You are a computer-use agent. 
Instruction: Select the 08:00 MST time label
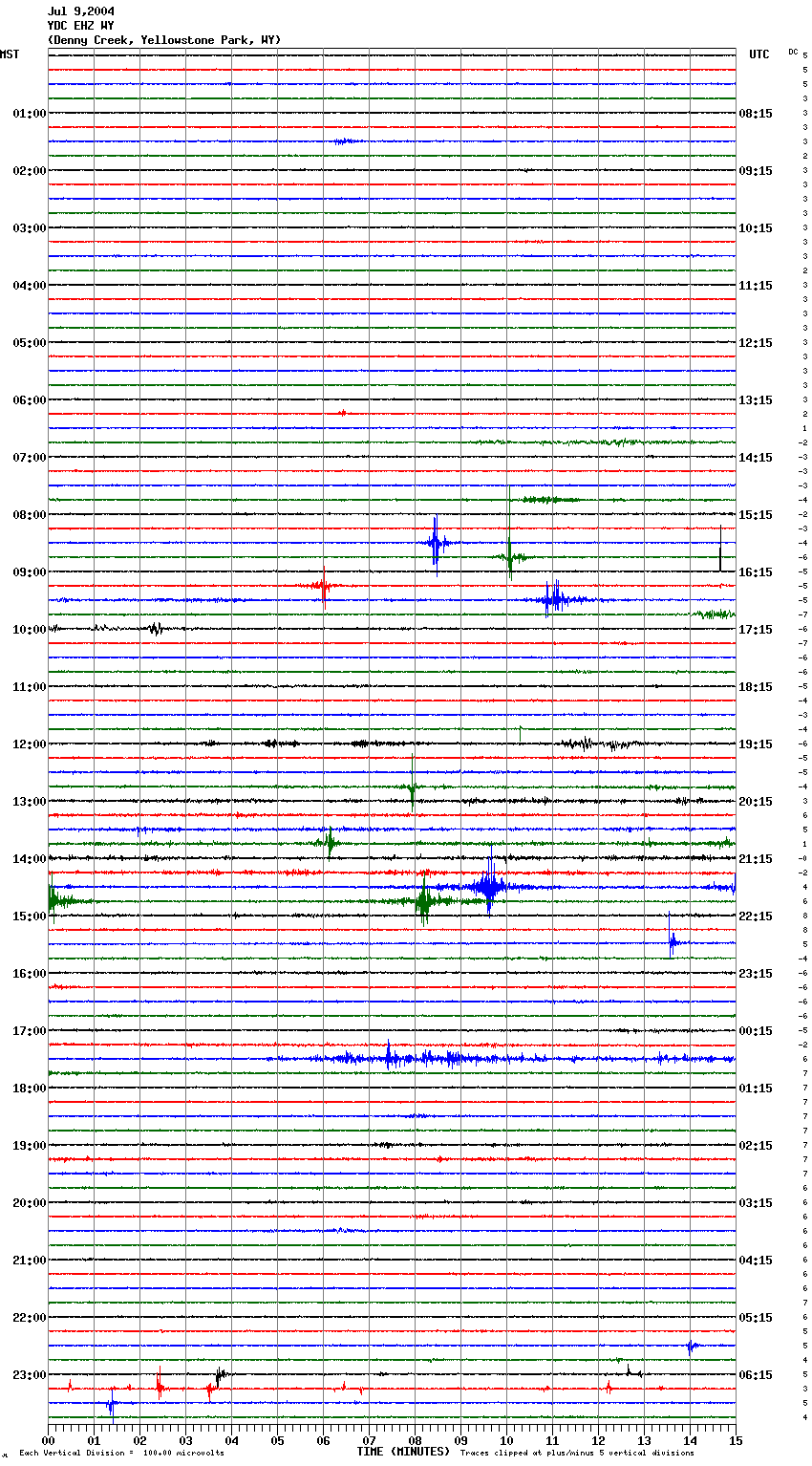[x=29, y=515]
